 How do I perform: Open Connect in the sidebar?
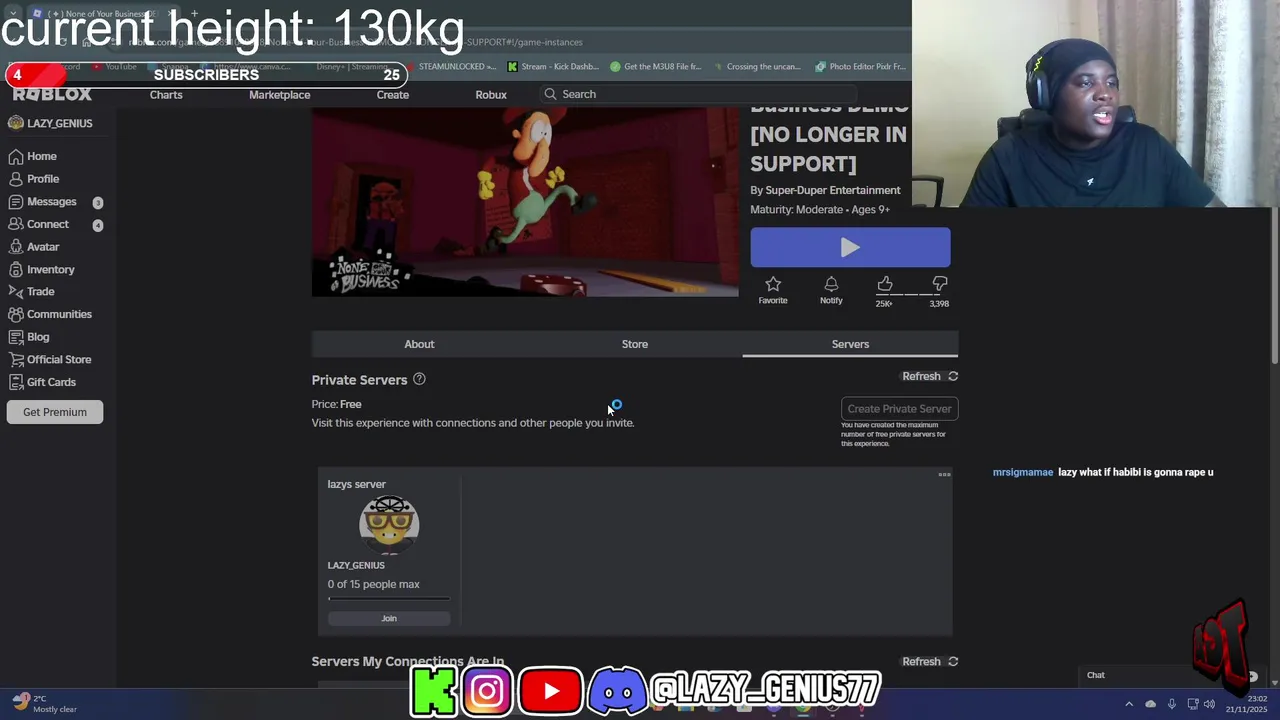click(x=55, y=224)
